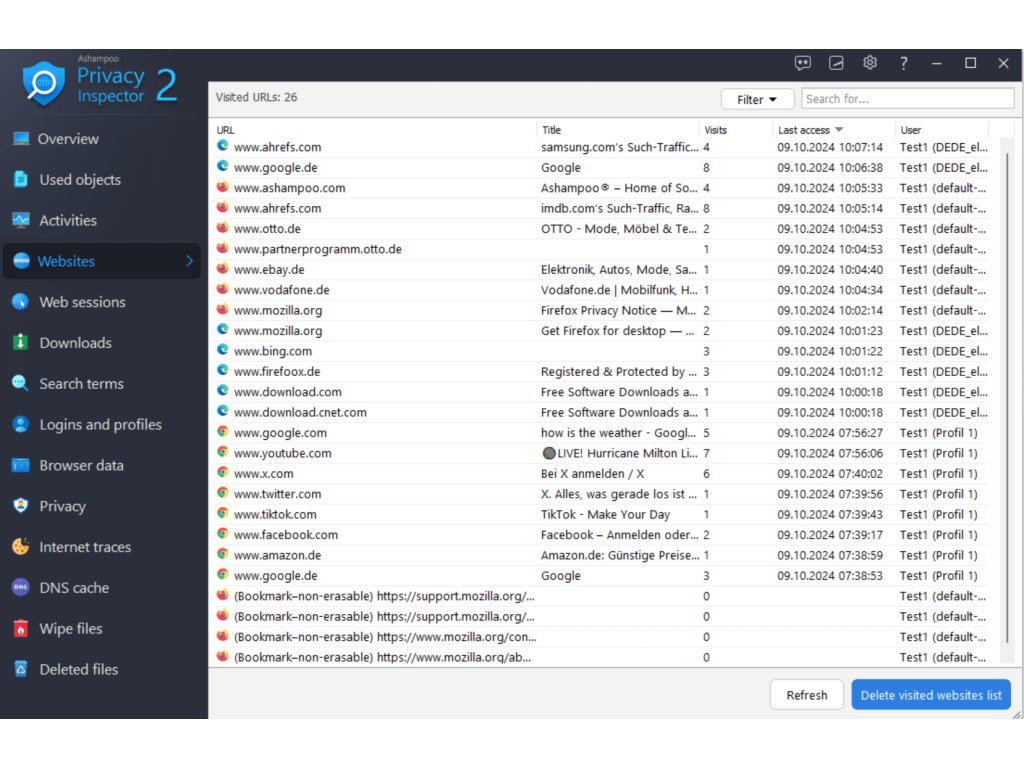The image size is (1024, 768).
Task: Open settings gear icon in title bar
Action: coord(870,63)
